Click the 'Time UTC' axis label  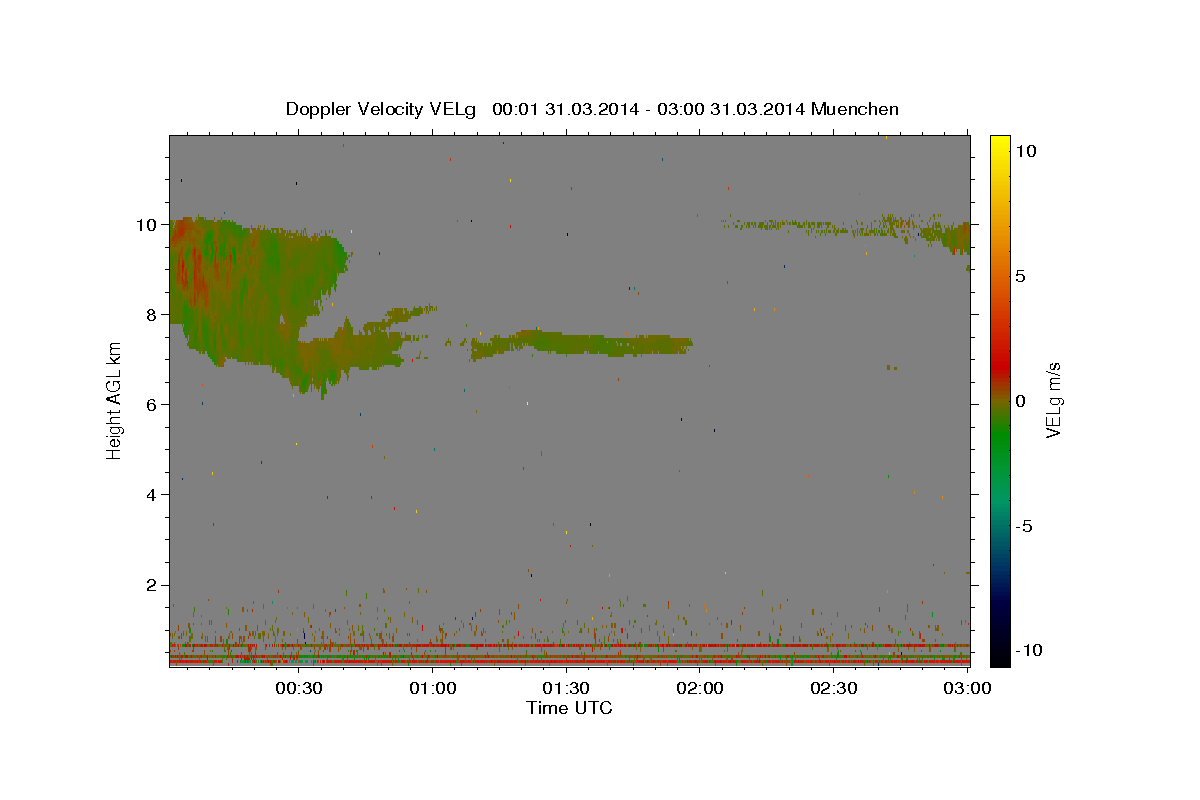(569, 708)
